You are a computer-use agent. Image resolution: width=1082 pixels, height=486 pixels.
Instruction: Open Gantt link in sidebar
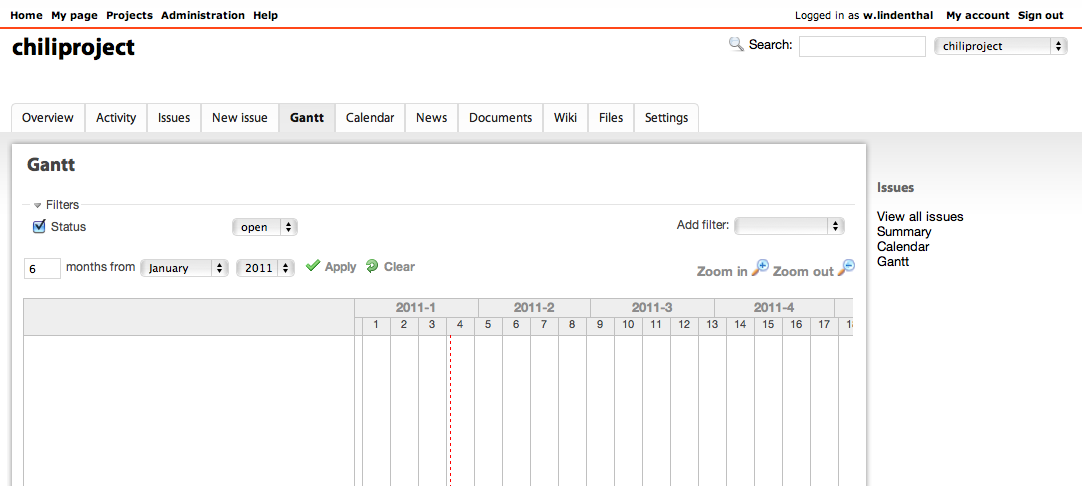893,262
